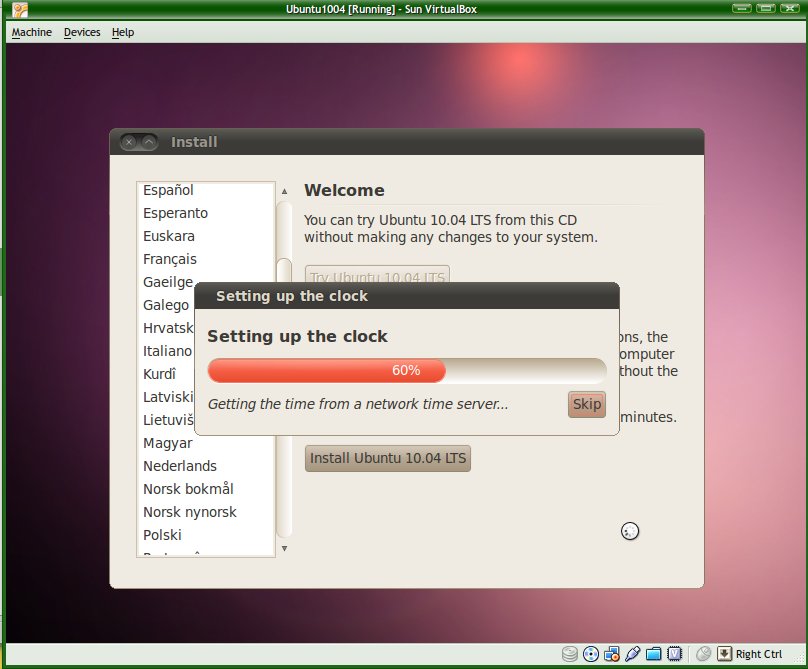This screenshot has height=669, width=808.
Task: Click the Right Ctrl host key label
Action: pos(759,654)
